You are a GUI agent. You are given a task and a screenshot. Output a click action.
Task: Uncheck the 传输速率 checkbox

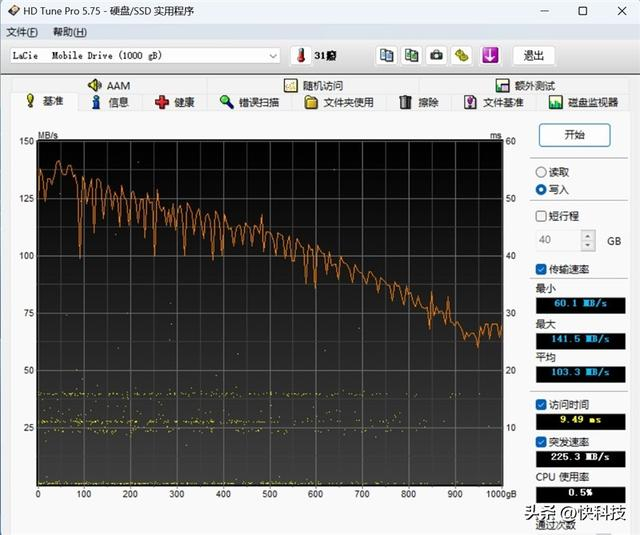(541, 269)
